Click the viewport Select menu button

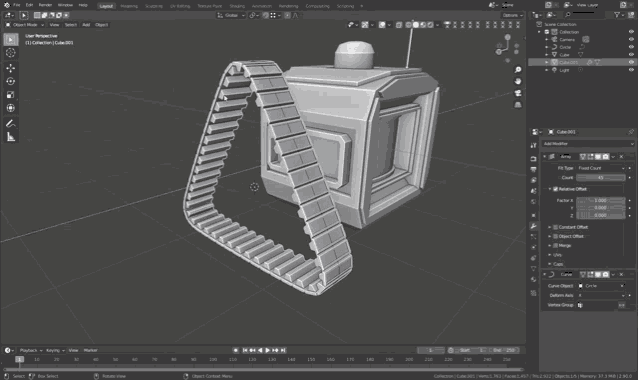coord(71,25)
